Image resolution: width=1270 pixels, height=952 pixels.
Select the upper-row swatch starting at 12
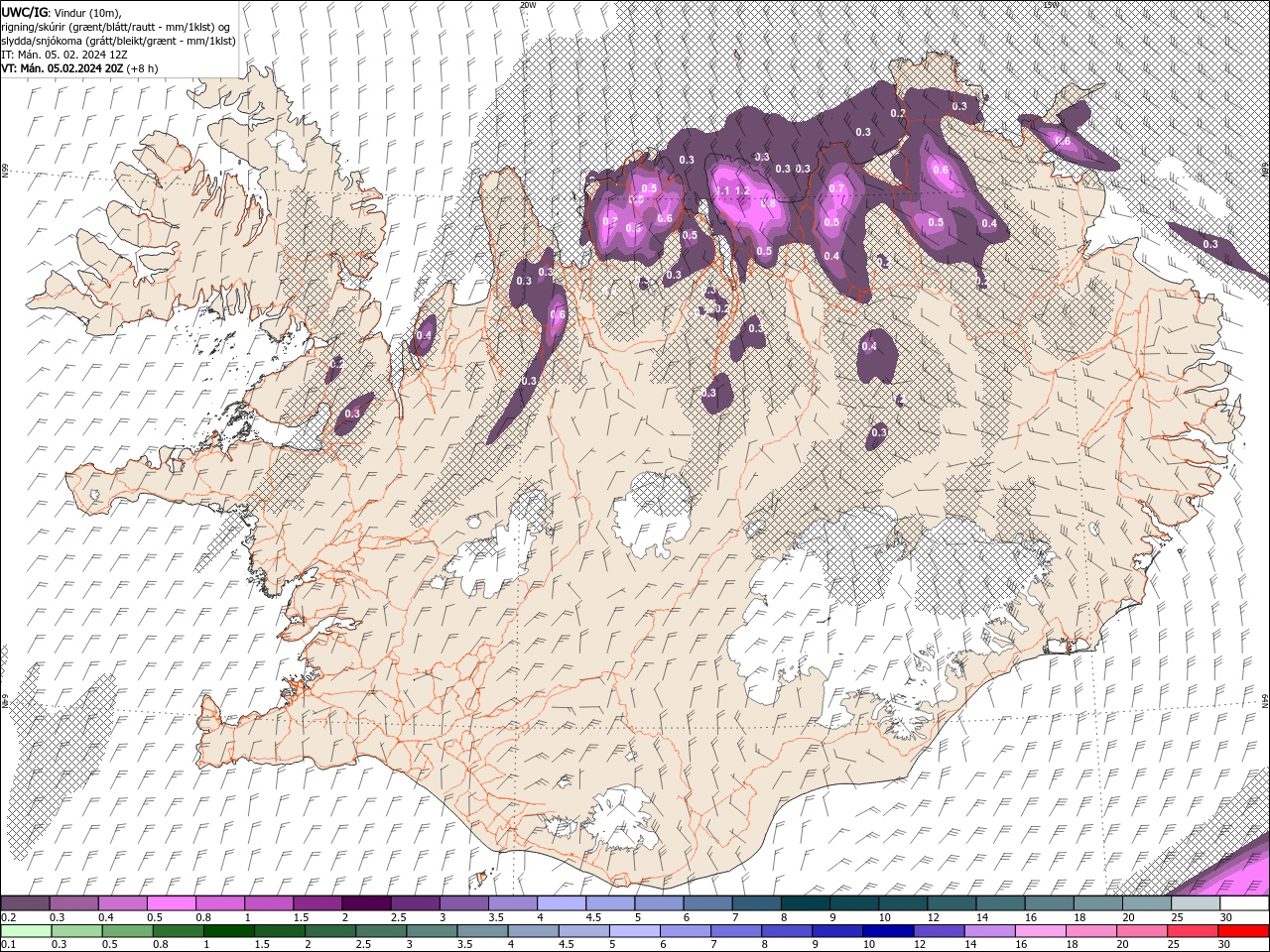(x=952, y=903)
